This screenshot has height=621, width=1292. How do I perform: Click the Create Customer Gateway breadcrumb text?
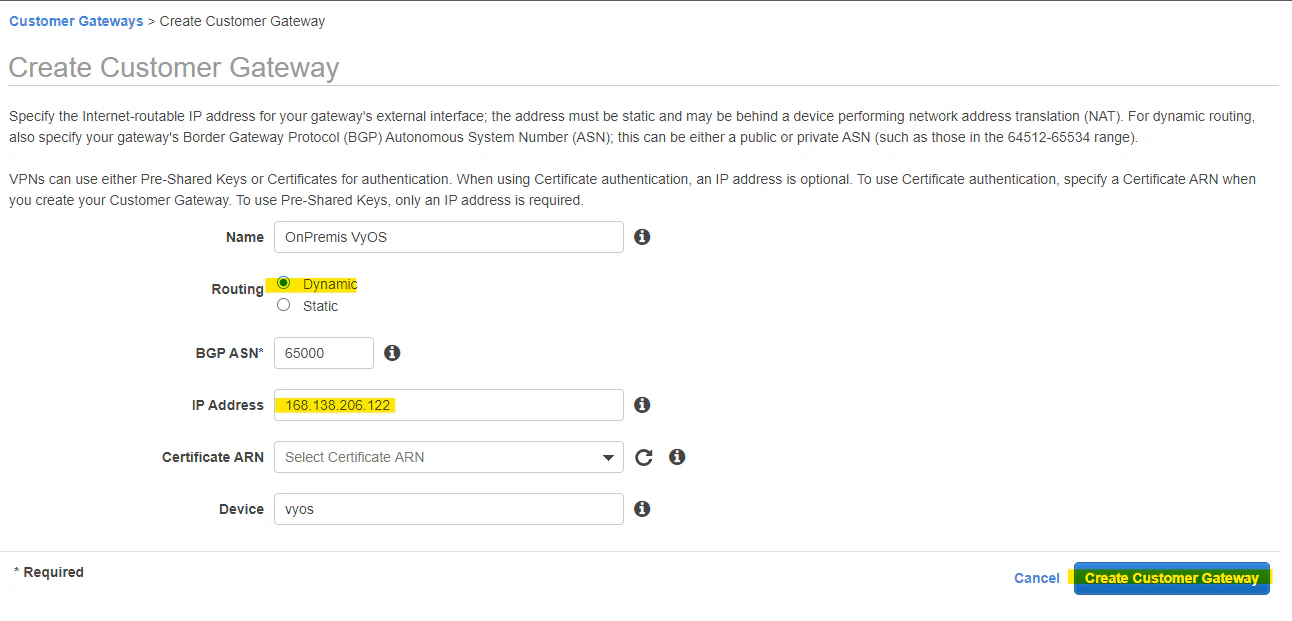click(x=242, y=21)
